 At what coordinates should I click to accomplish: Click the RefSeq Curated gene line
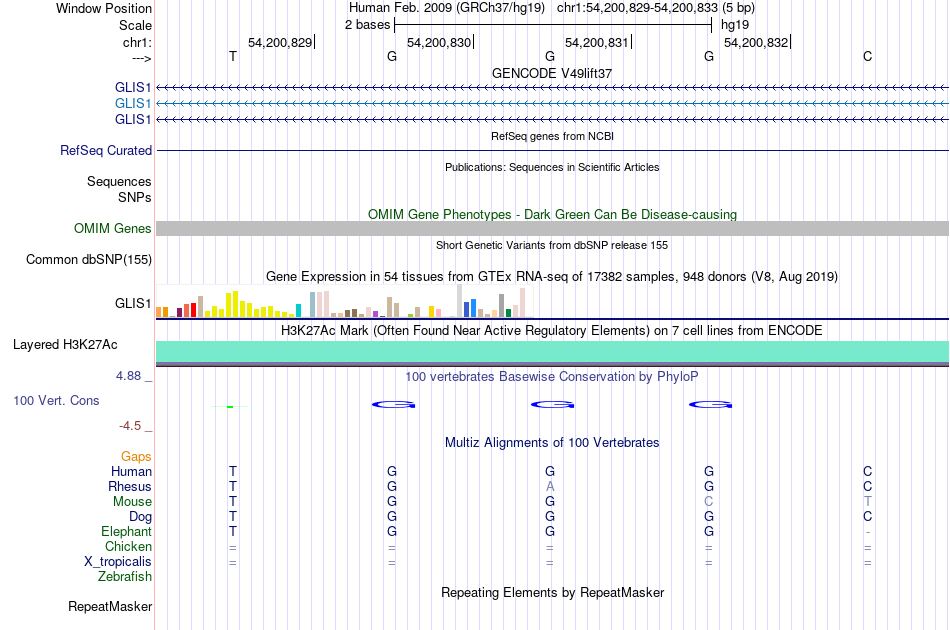[x=553, y=150]
